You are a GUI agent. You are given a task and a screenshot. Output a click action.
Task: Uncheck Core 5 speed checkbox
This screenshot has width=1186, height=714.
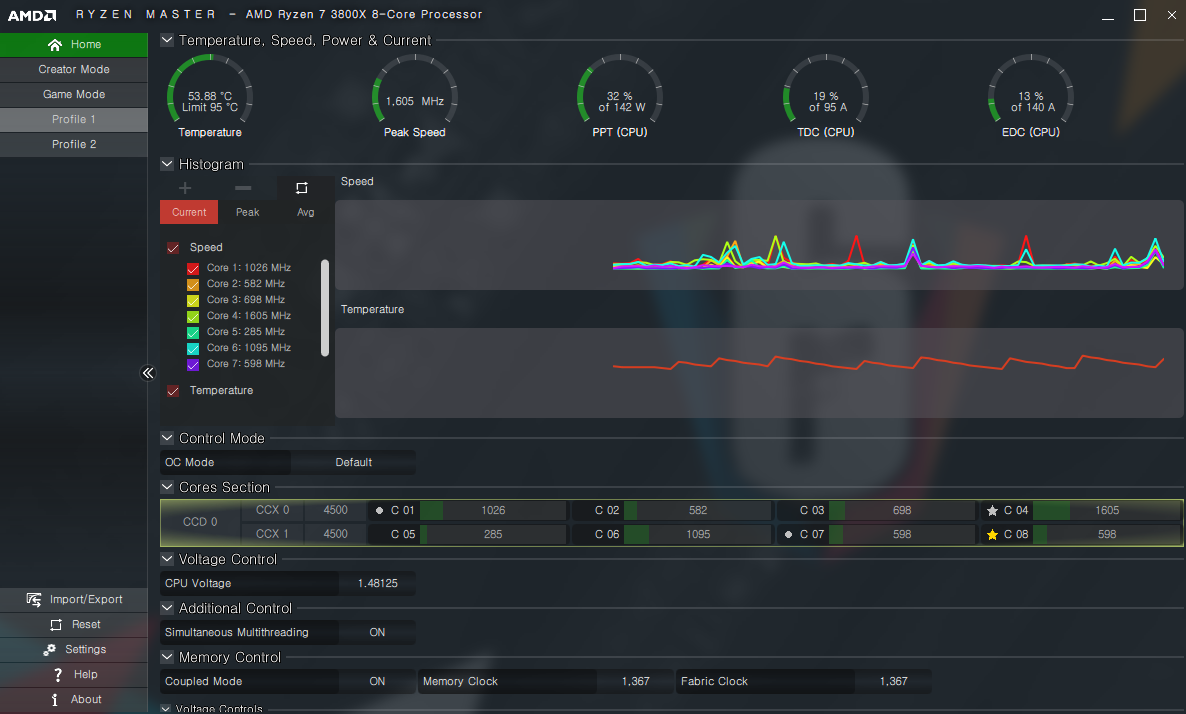point(193,332)
